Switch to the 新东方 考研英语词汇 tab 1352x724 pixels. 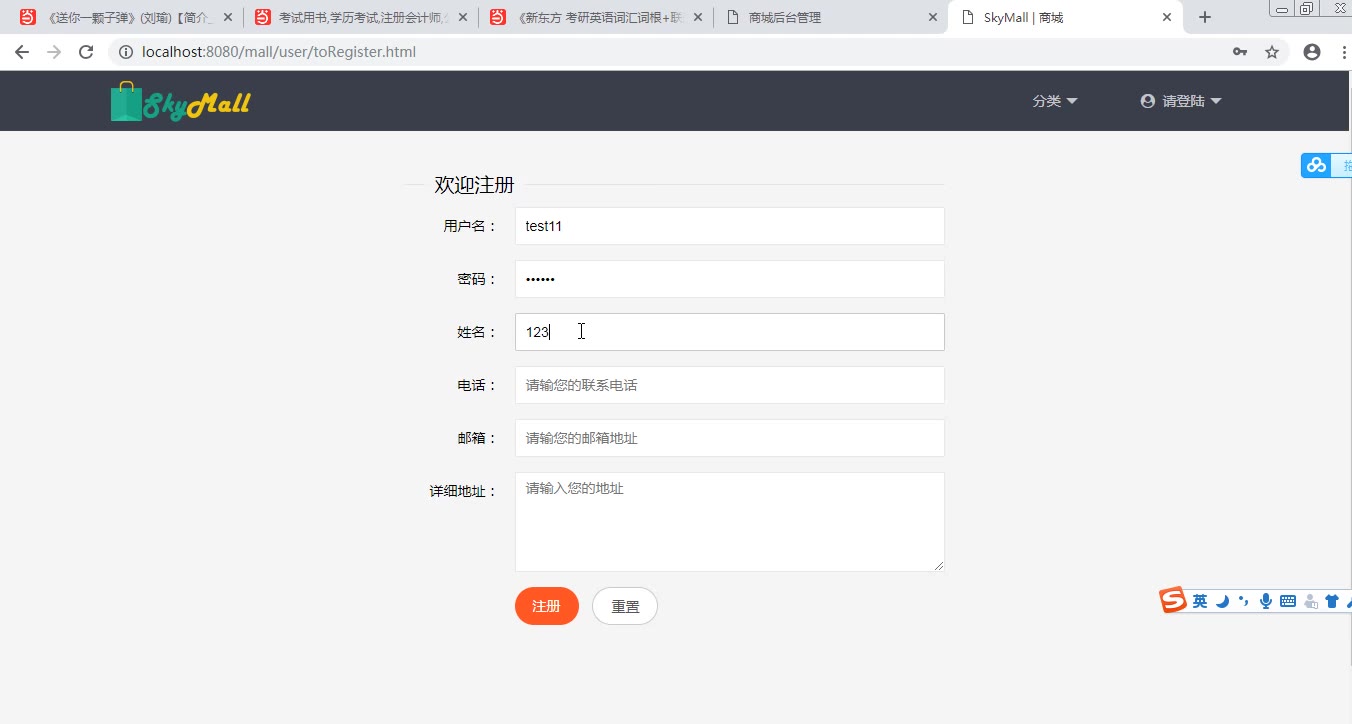click(596, 18)
